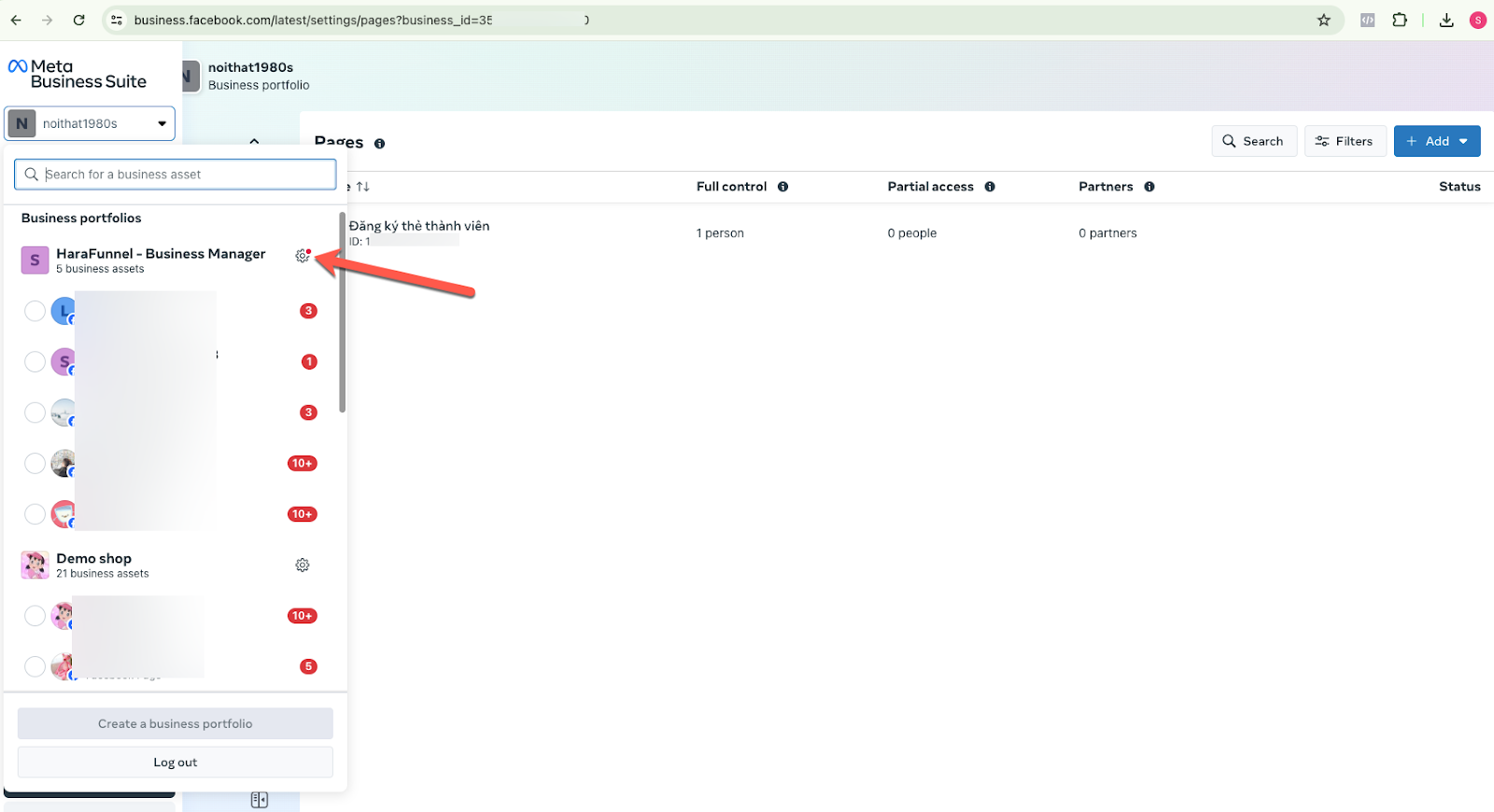Open settings gear for Demo shop portfolio
The height and width of the screenshot is (812, 1494).
point(303,565)
